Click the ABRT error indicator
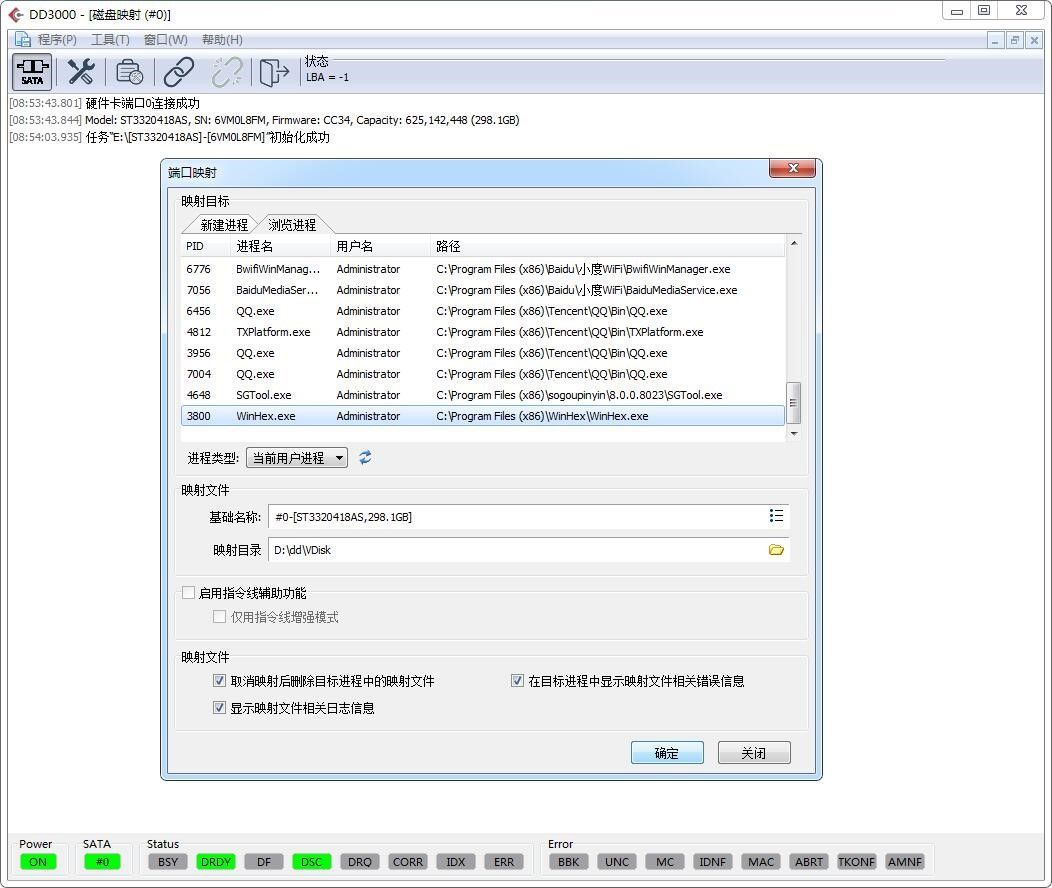Viewport: 1052px width, 888px height. (x=808, y=862)
